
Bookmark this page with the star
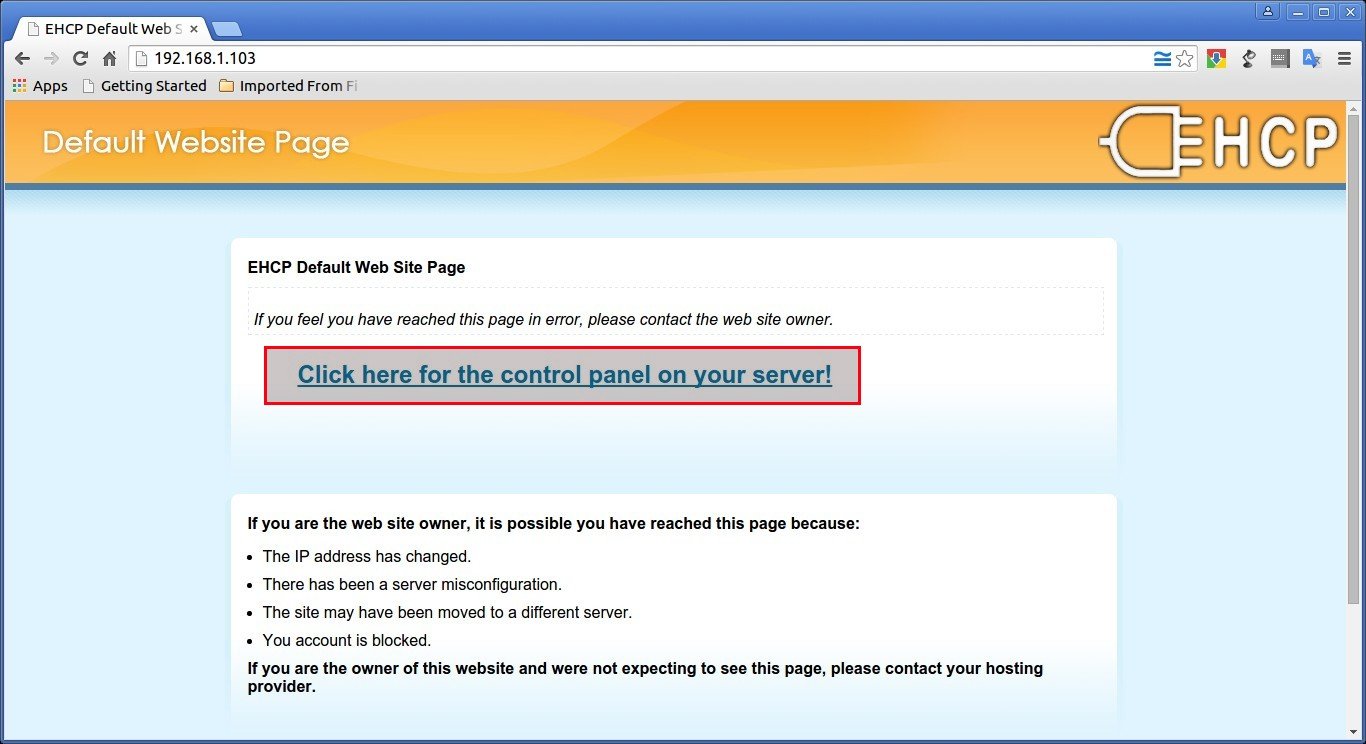[x=1185, y=59]
